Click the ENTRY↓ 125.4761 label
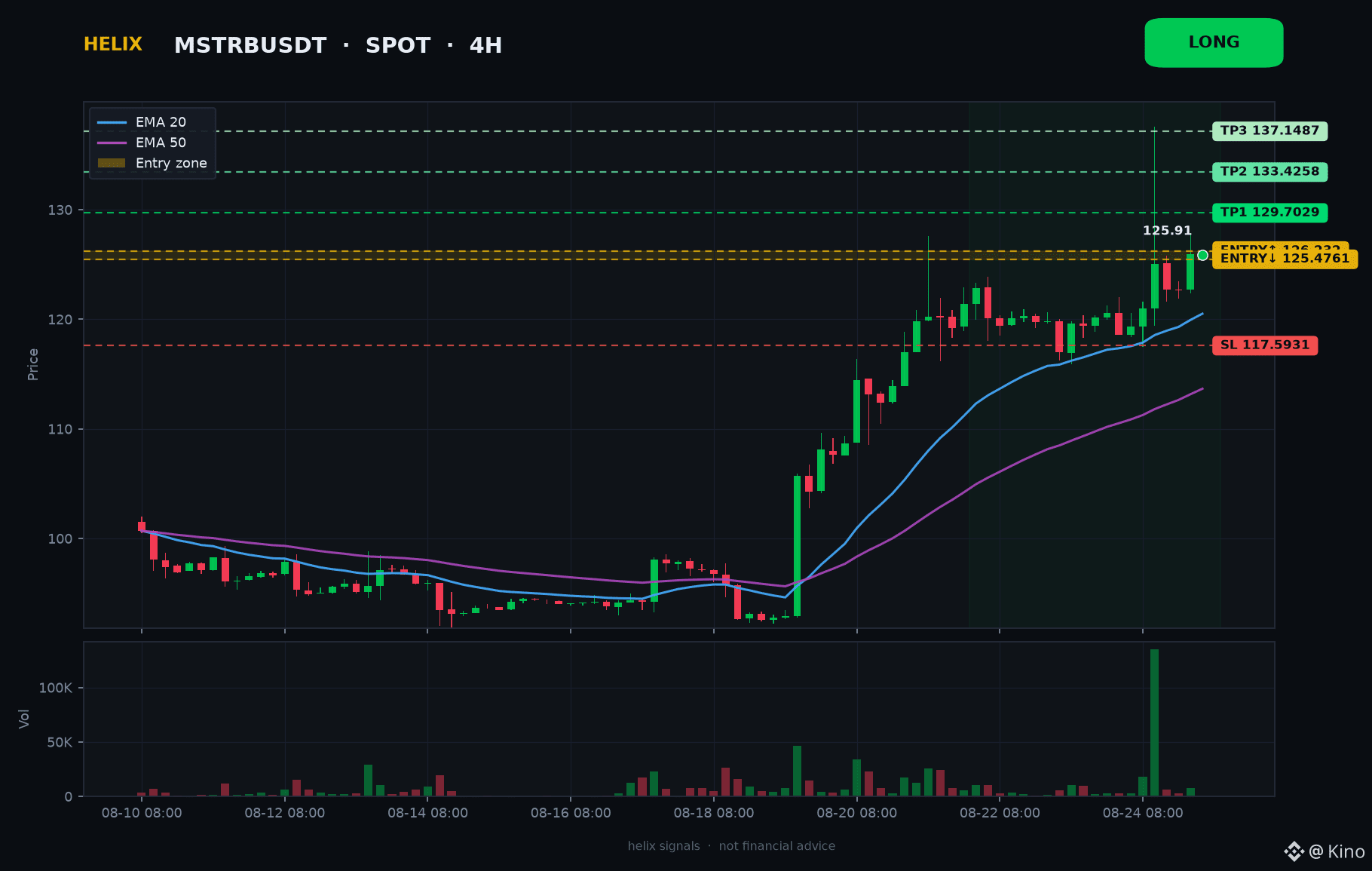The height and width of the screenshot is (871, 1372). pyautogui.click(x=1285, y=259)
